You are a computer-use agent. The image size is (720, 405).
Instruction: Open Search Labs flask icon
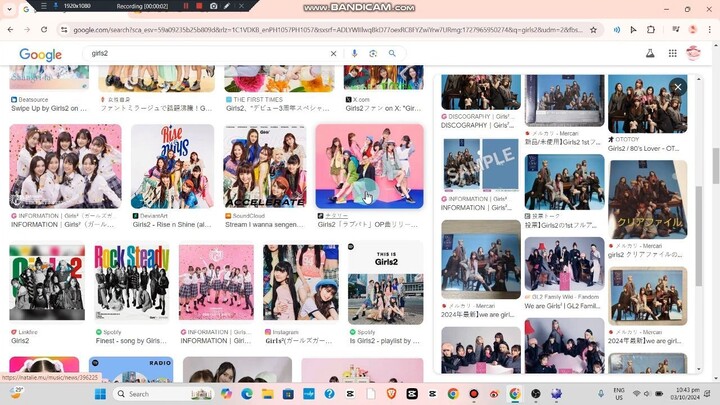650,53
